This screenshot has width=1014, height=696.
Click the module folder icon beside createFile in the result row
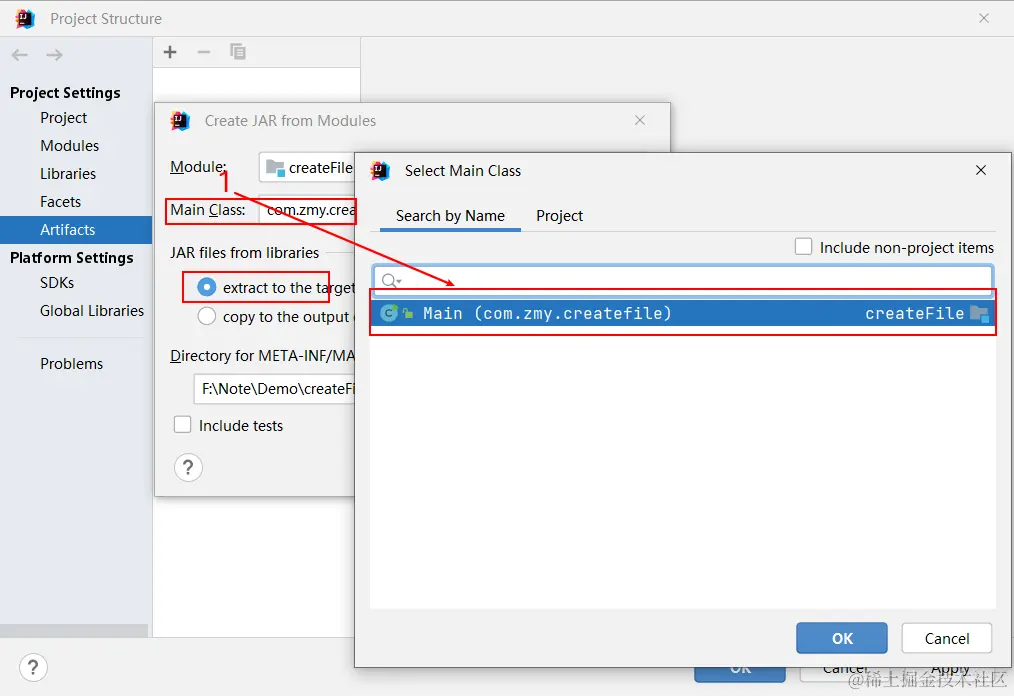980,314
